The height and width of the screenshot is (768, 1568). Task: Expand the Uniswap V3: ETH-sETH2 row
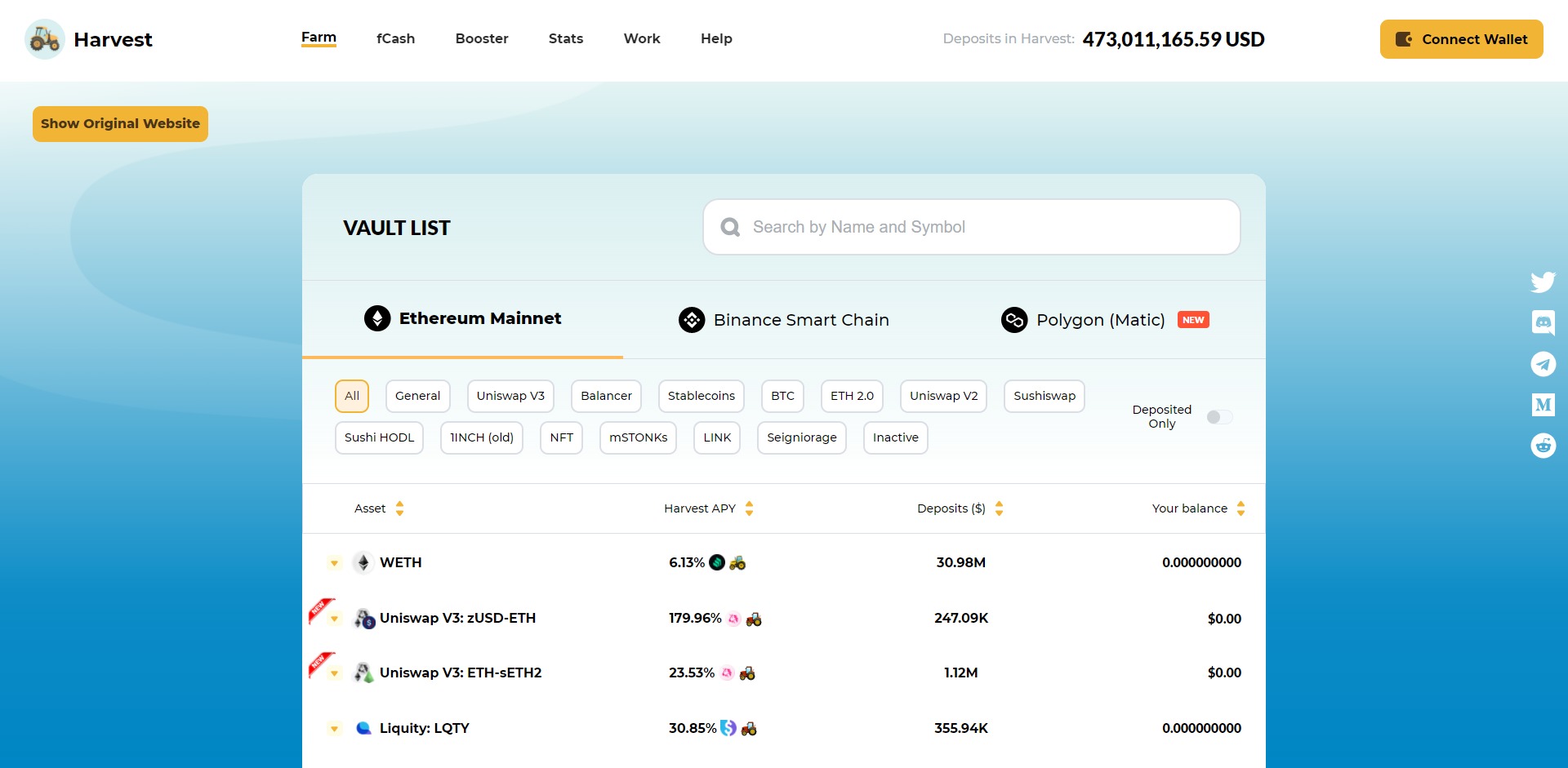pos(334,673)
